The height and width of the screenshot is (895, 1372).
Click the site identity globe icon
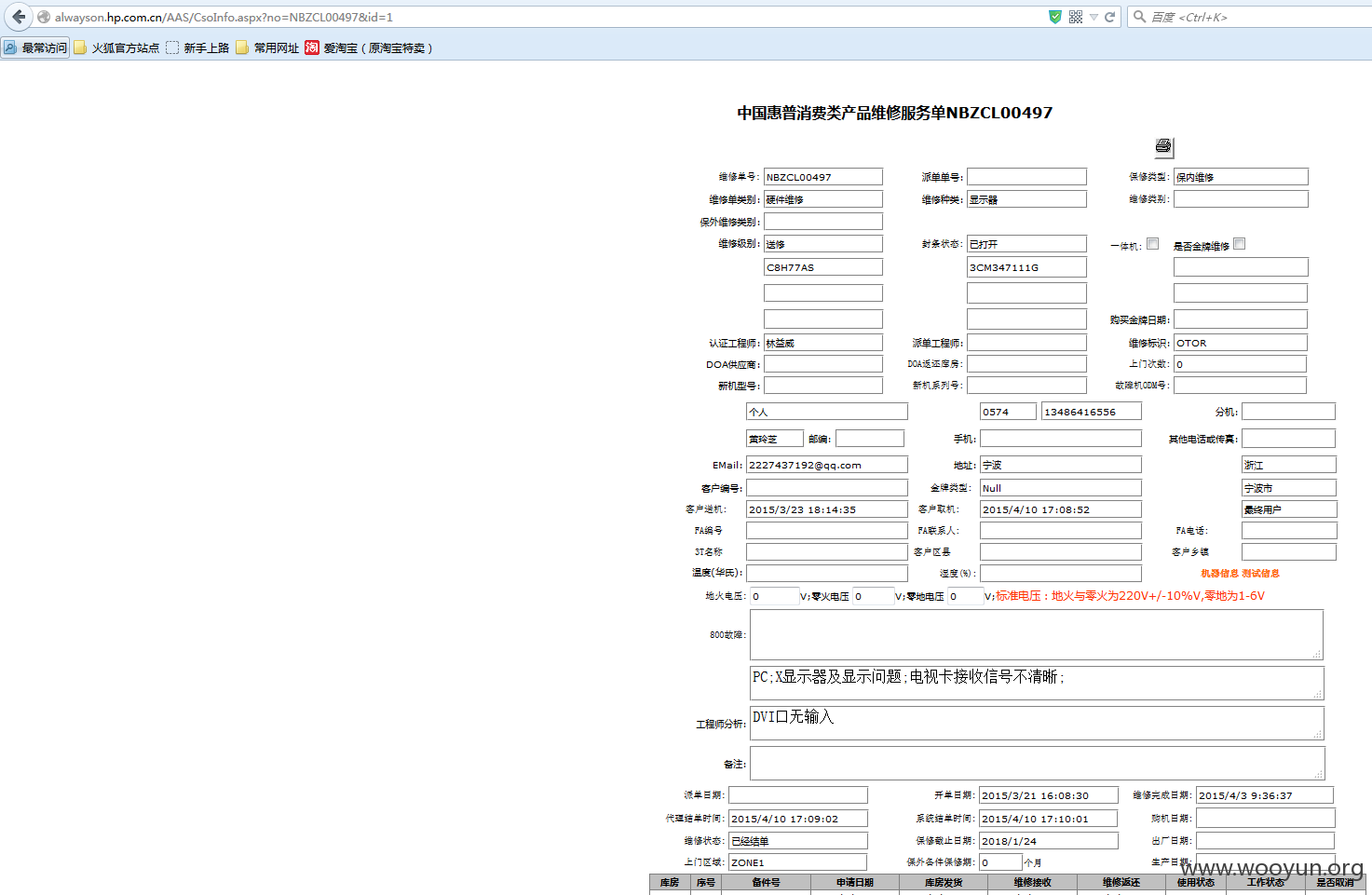coord(43,17)
